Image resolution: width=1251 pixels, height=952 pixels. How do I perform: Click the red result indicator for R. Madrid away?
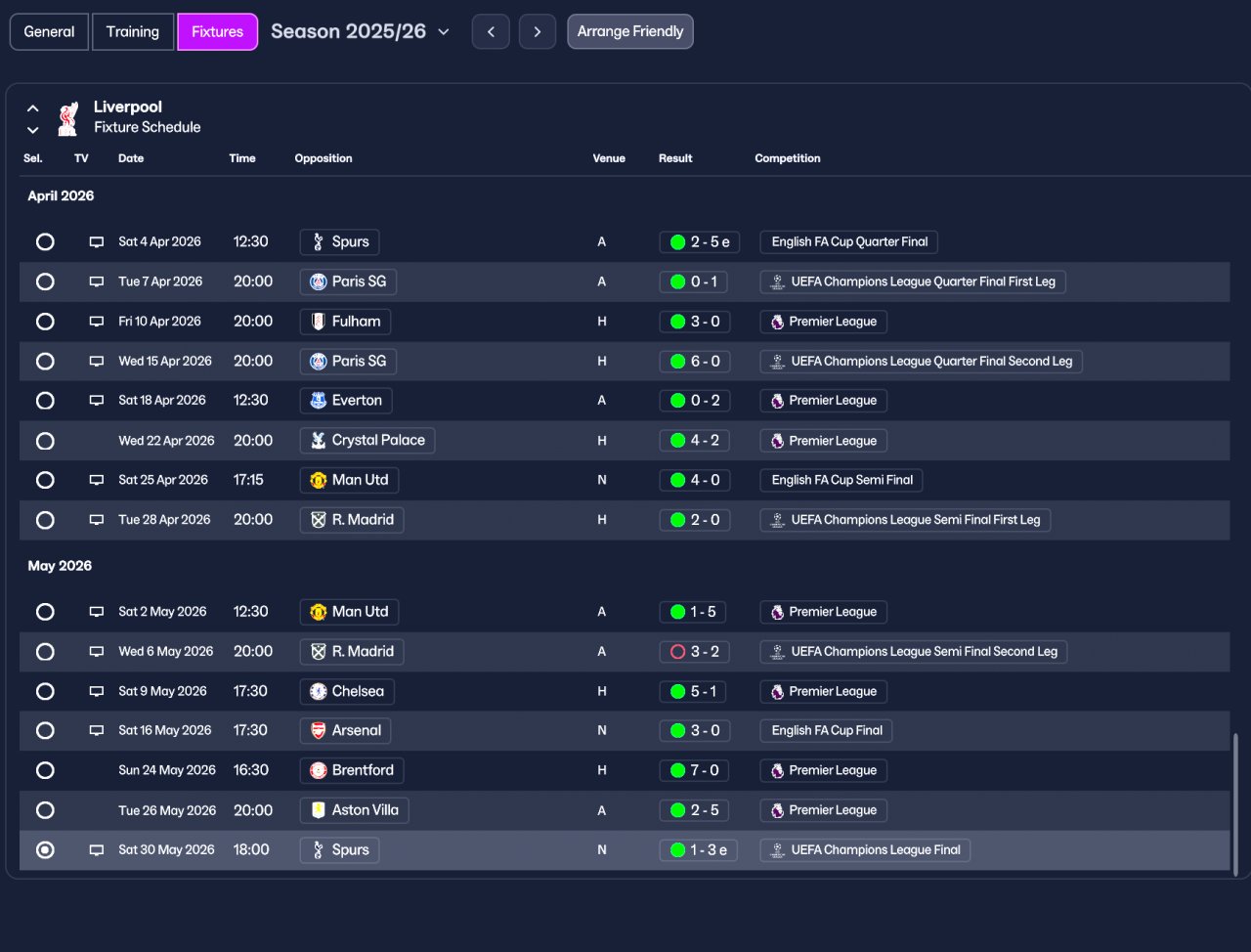(x=677, y=652)
